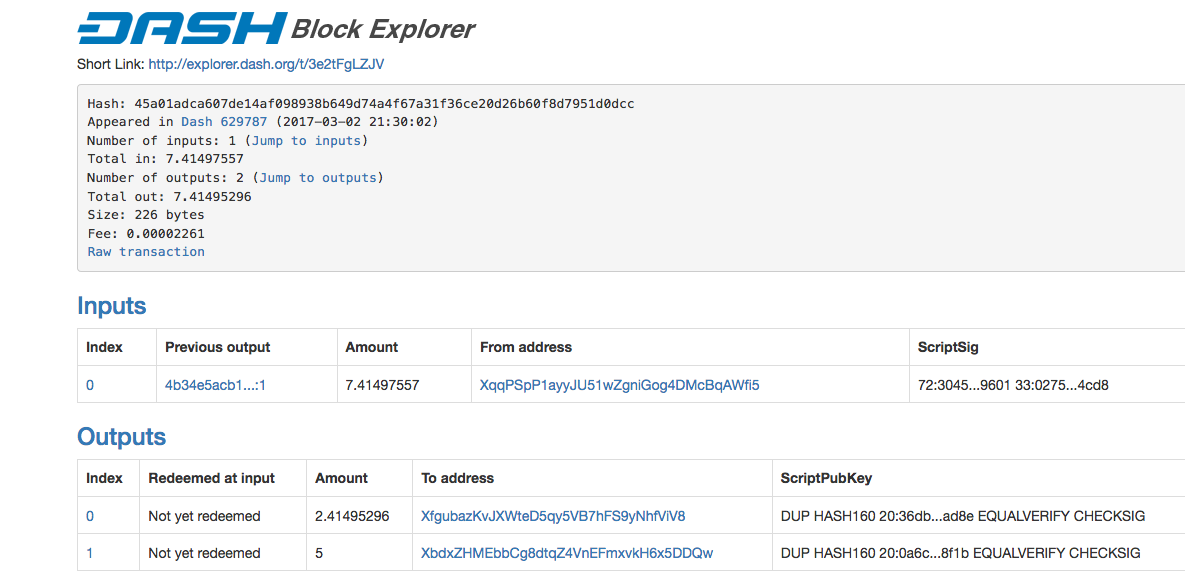Viewport: 1185px width, 585px height.
Task: Click the Size: 226 bytes line
Action: point(146,215)
